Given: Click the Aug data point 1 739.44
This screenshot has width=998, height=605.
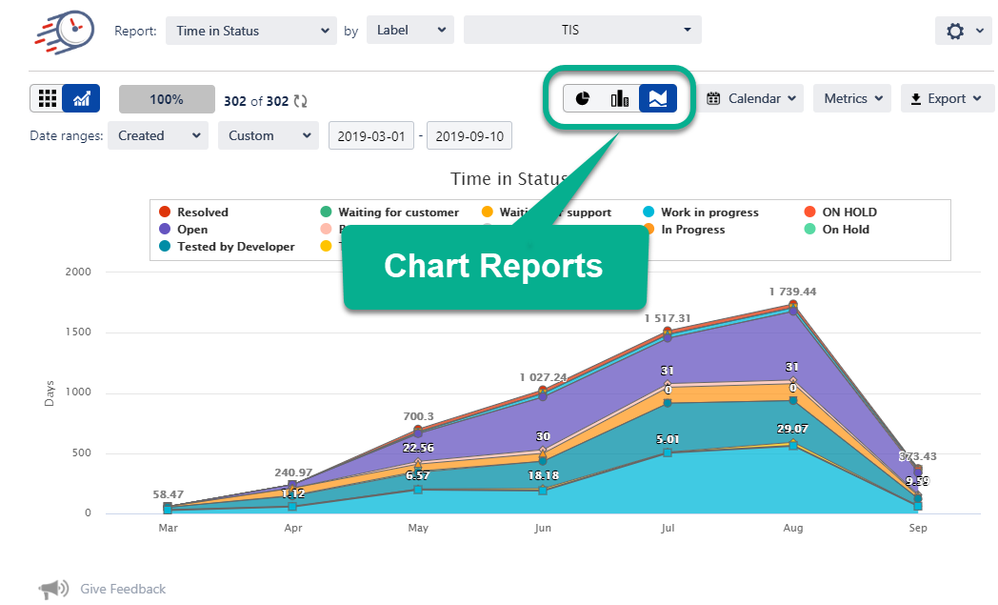Looking at the screenshot, I should (x=793, y=305).
